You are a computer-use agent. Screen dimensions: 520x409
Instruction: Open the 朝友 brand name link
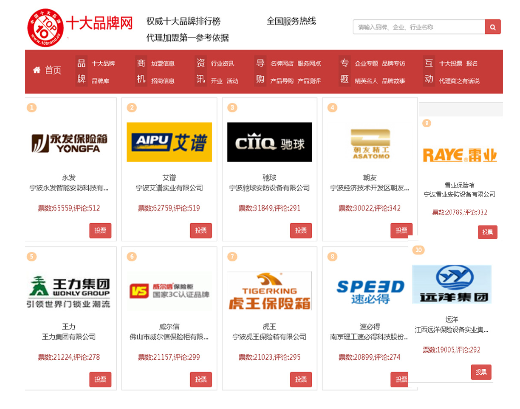click(x=370, y=178)
